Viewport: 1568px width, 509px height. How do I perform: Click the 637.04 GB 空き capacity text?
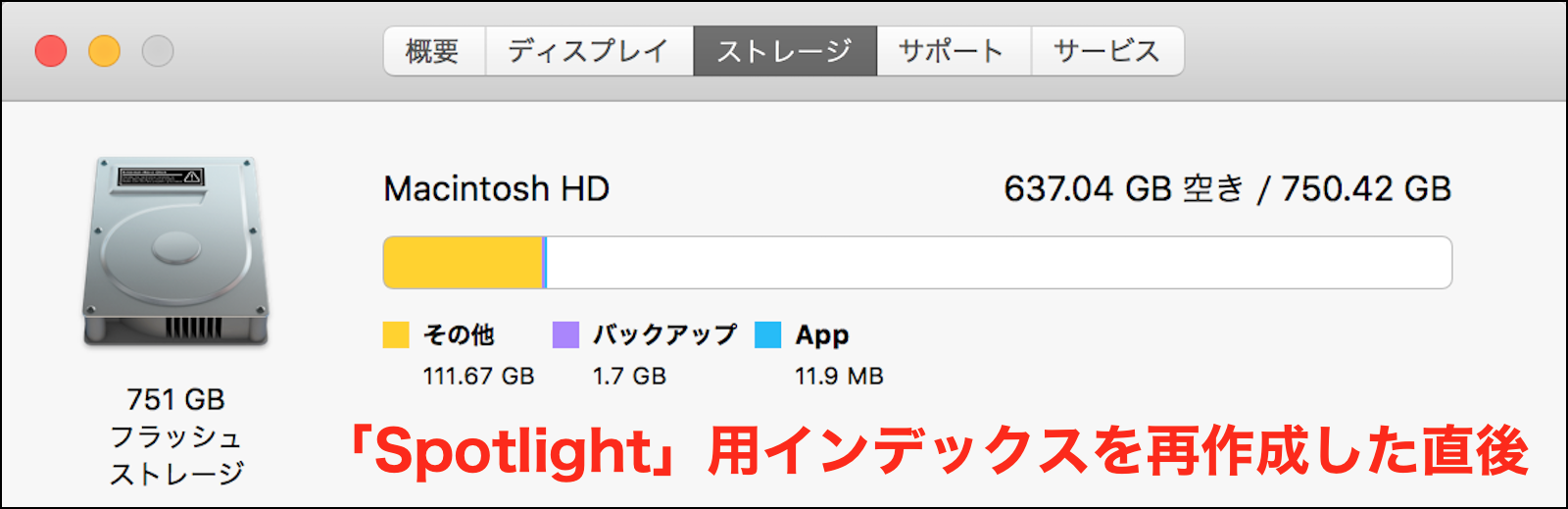tap(1123, 188)
